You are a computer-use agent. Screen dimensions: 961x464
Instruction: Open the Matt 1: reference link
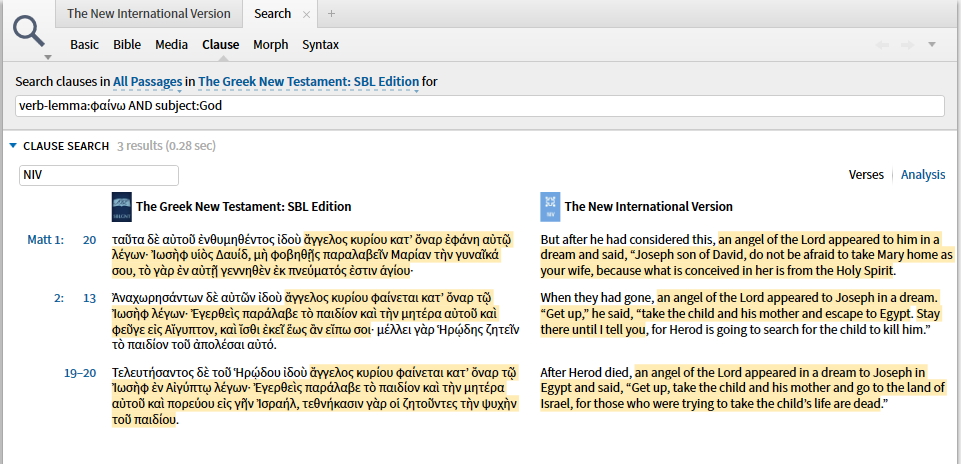(45, 240)
